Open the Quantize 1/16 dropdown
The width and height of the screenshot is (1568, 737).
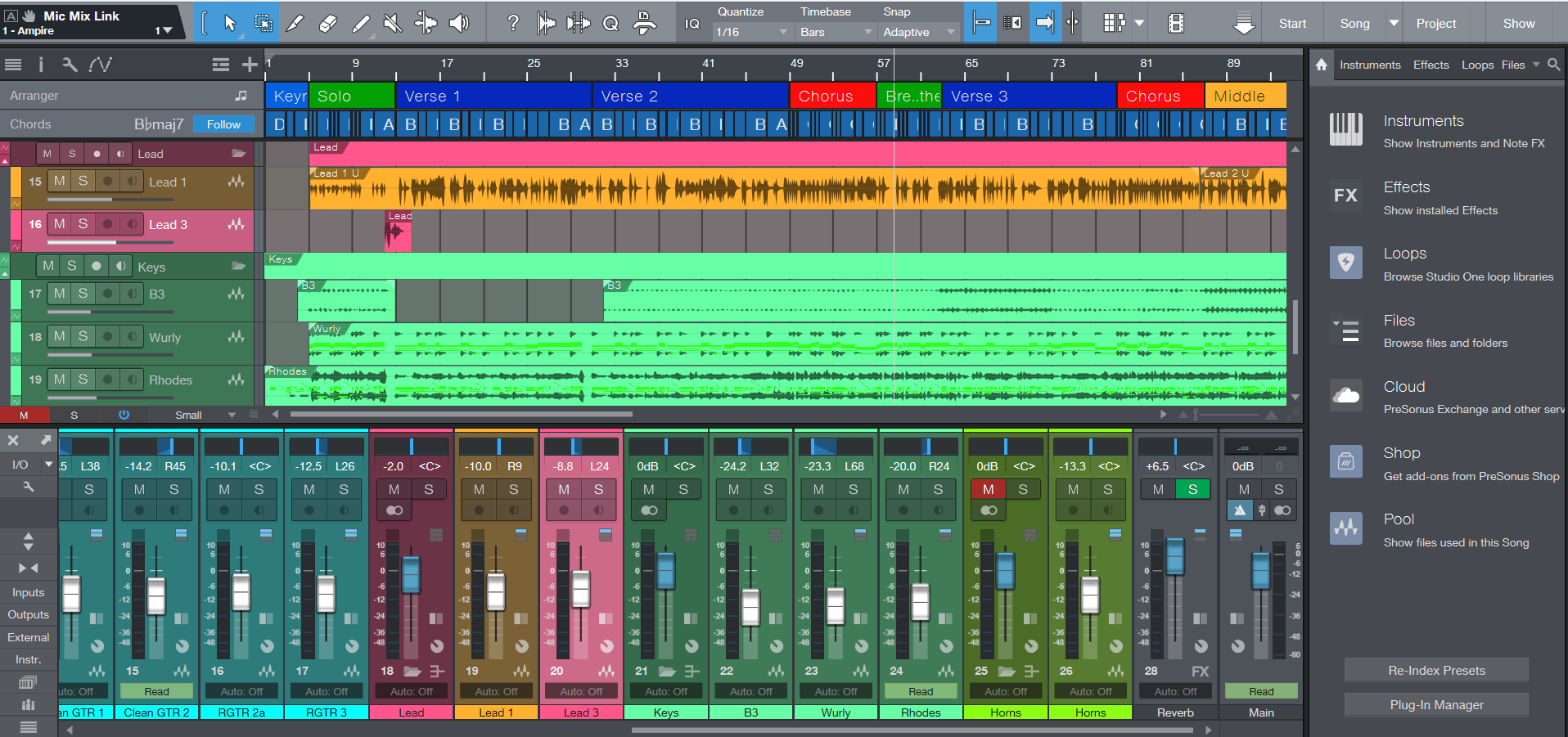click(751, 32)
